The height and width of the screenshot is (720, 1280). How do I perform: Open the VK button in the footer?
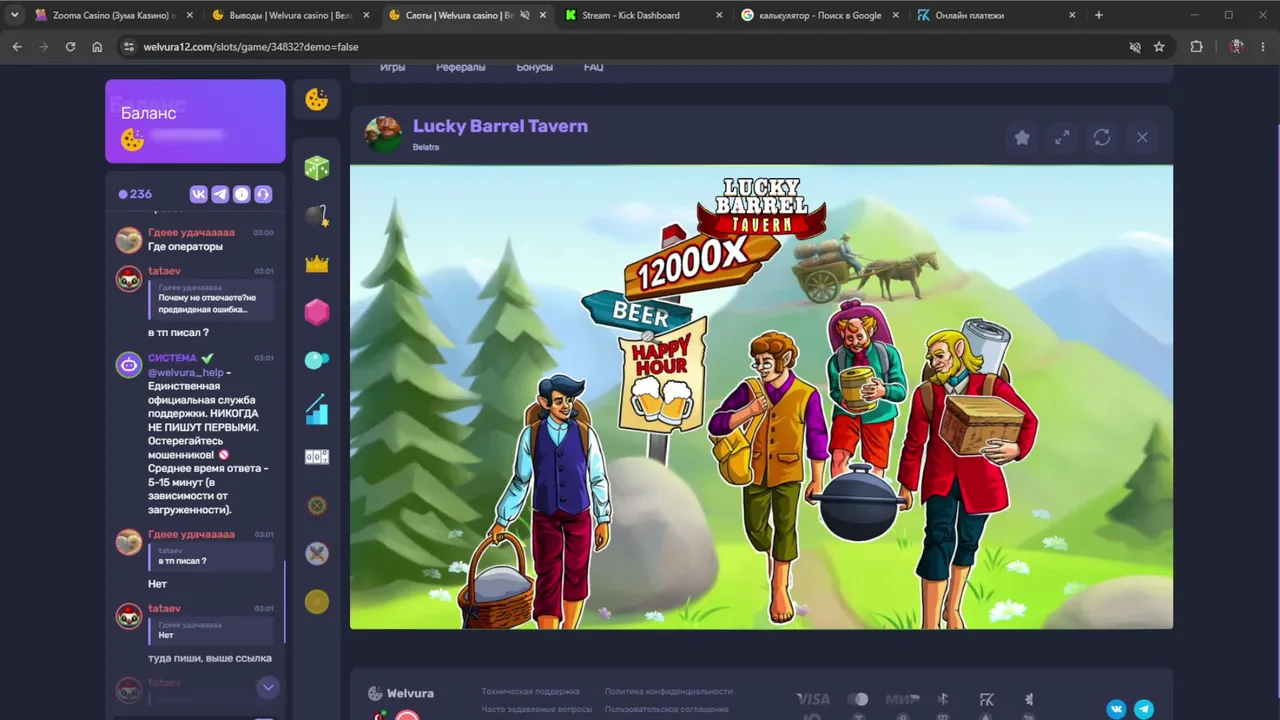click(1116, 709)
